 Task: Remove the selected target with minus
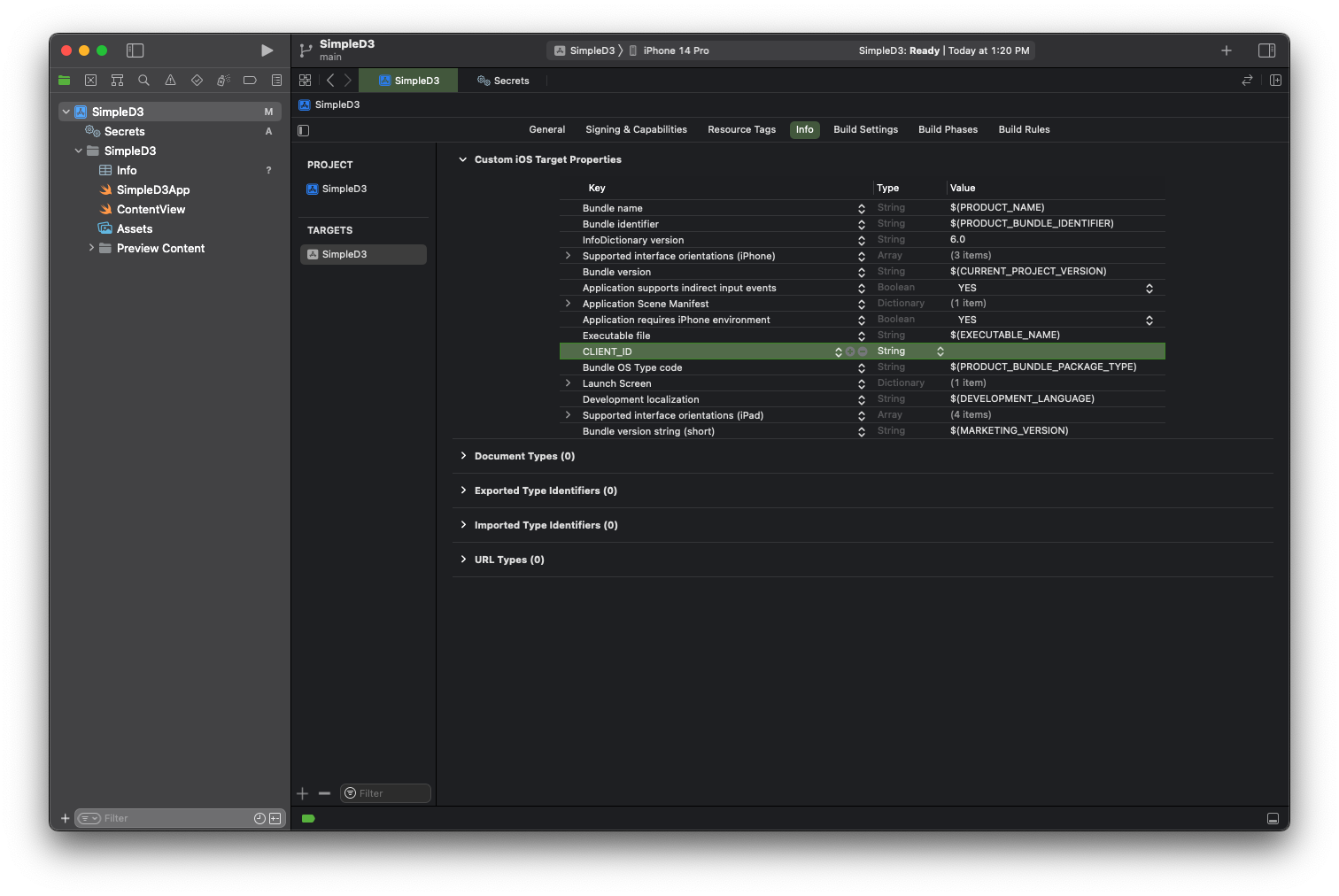324,793
